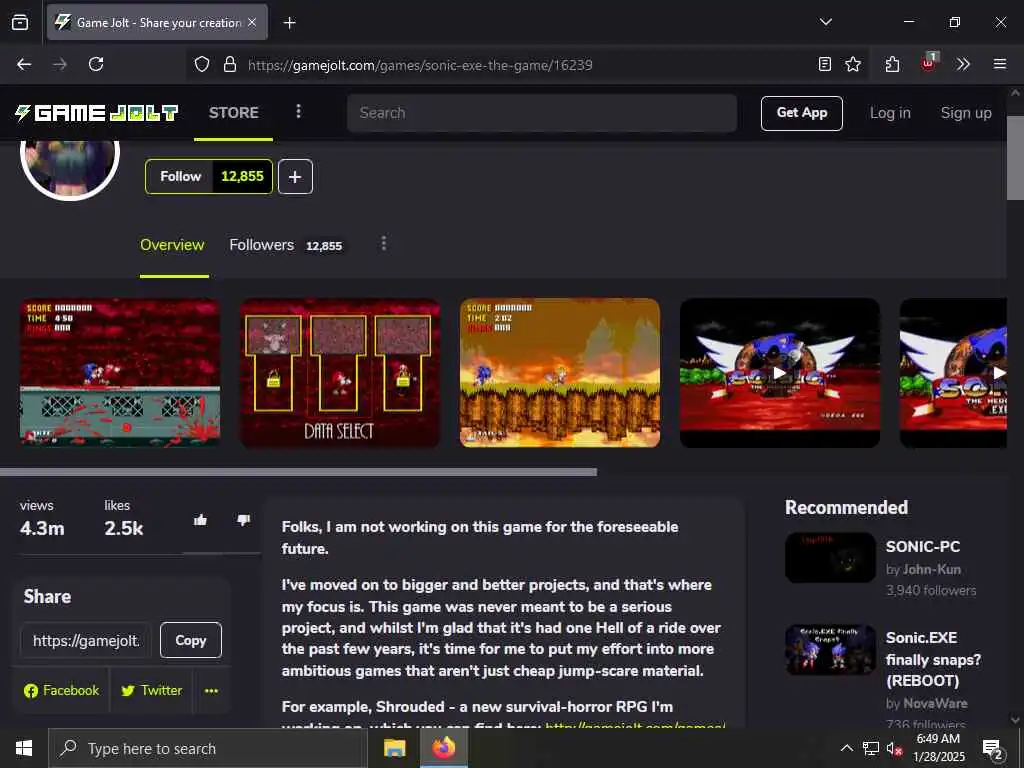This screenshot has width=1024, height=768.
Task: Open network status tray icon
Action: click(871, 748)
